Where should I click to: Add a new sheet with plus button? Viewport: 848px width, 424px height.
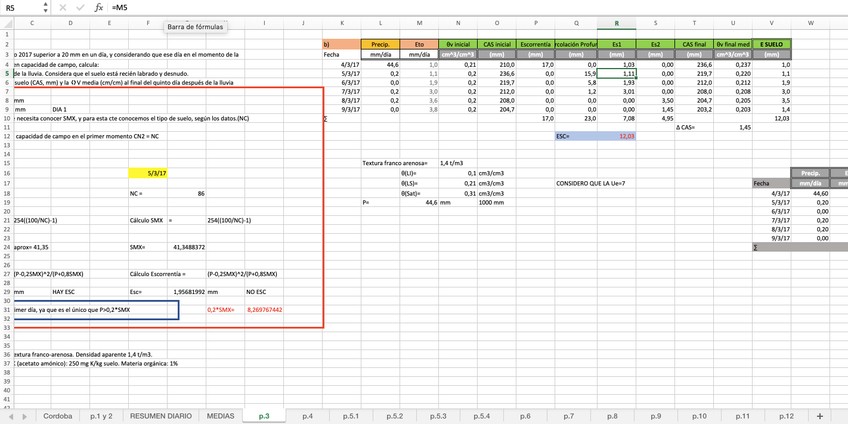coord(820,415)
